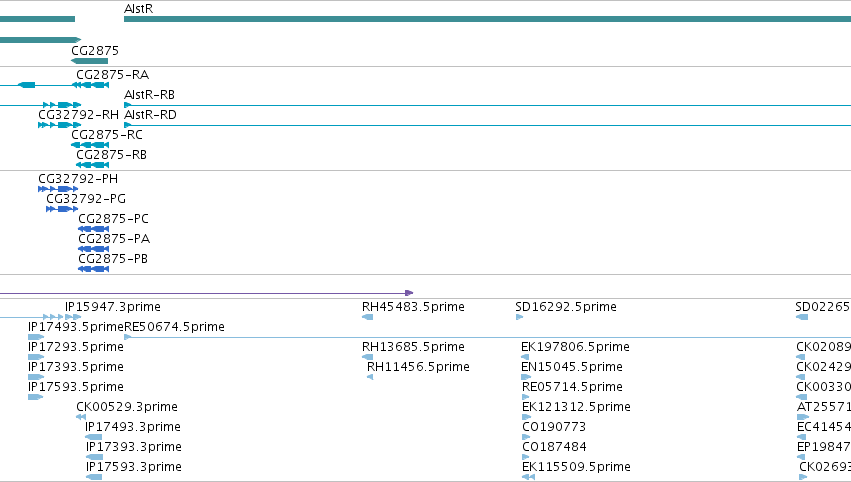Screen dimensions: 851x482
Task: Click the CG32792-PG protein glyph
Action: 62,209
